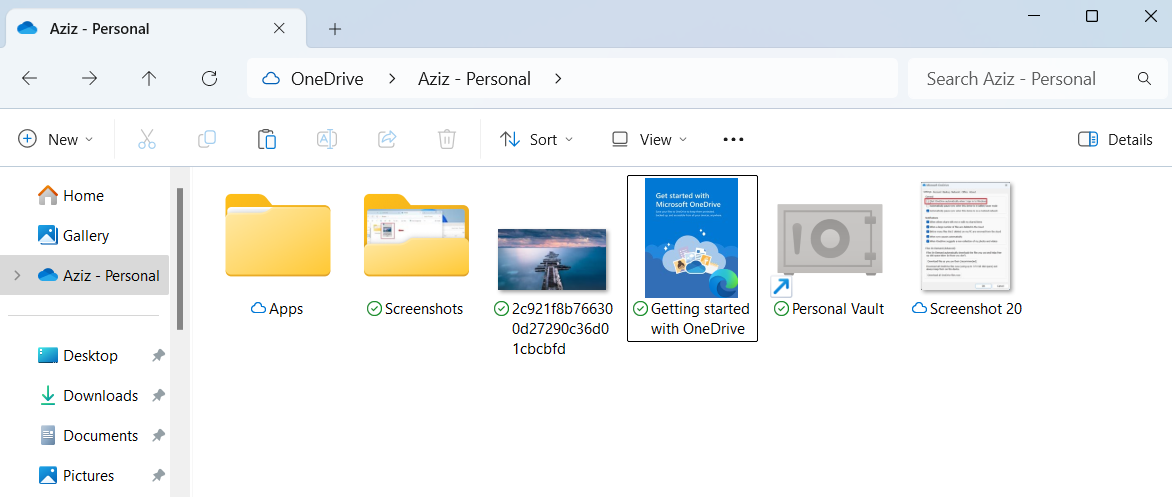The height and width of the screenshot is (497, 1172).
Task: Open the New dropdown menu
Action: 57,139
